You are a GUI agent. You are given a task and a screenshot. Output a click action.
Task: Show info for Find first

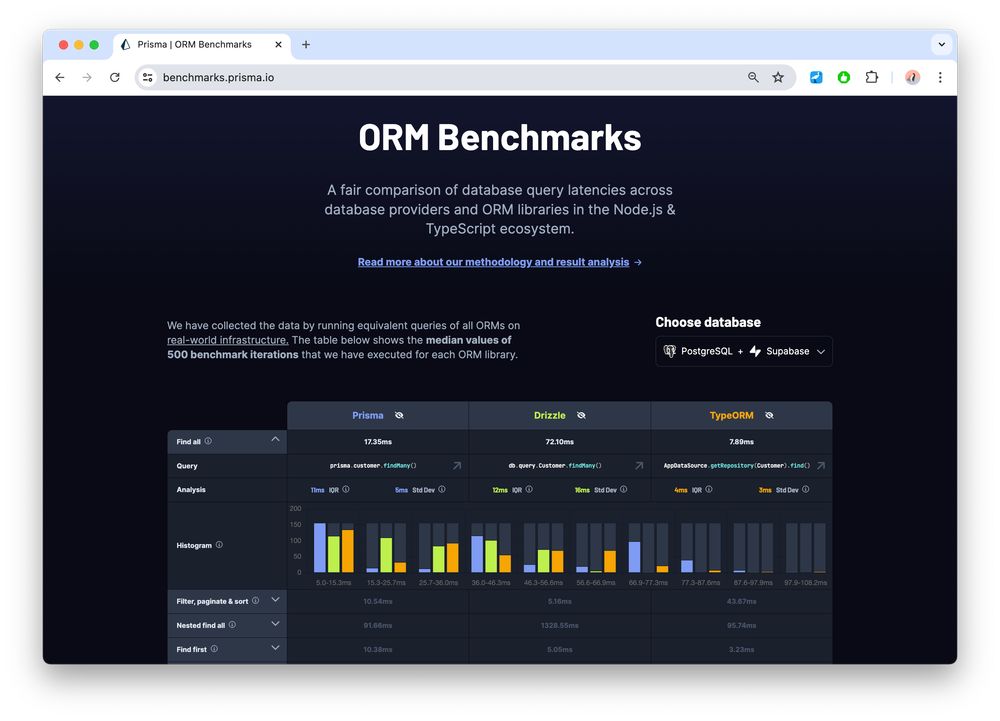coord(214,649)
